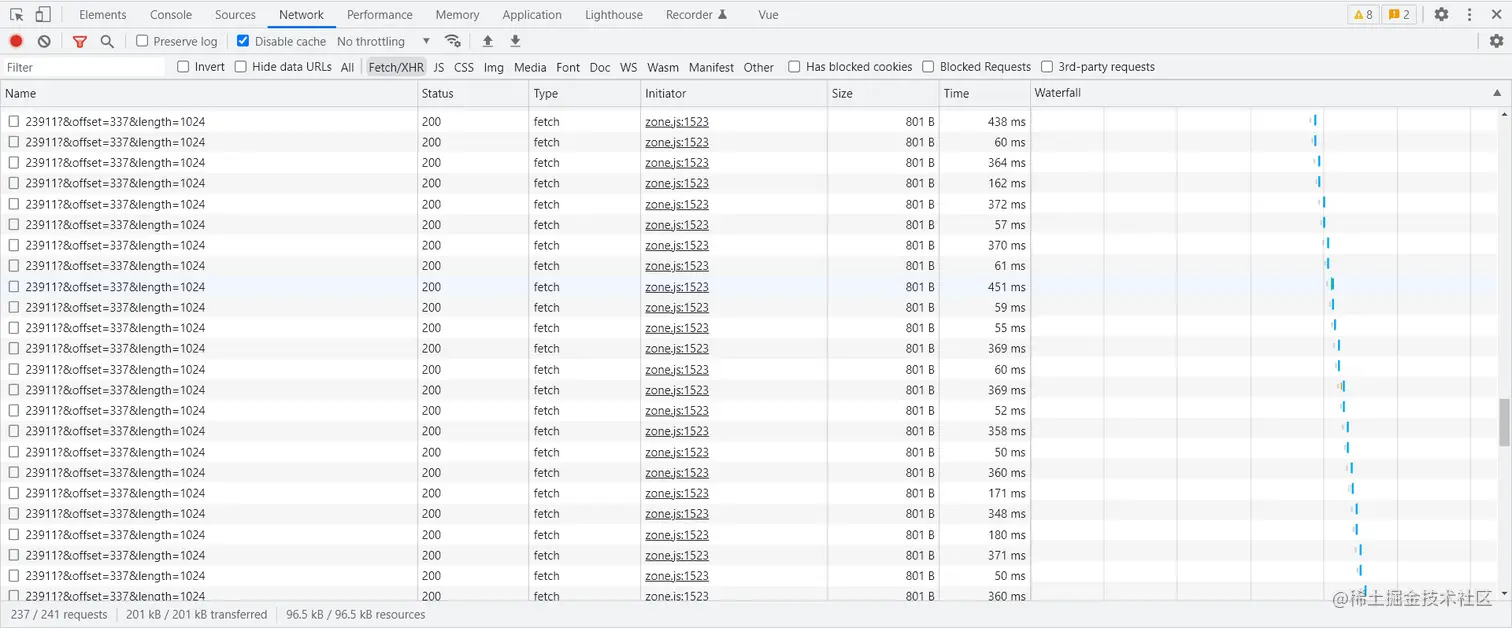This screenshot has height=628, width=1512.
Task: Select the Fetch/XHR type filter
Action: 396,67
